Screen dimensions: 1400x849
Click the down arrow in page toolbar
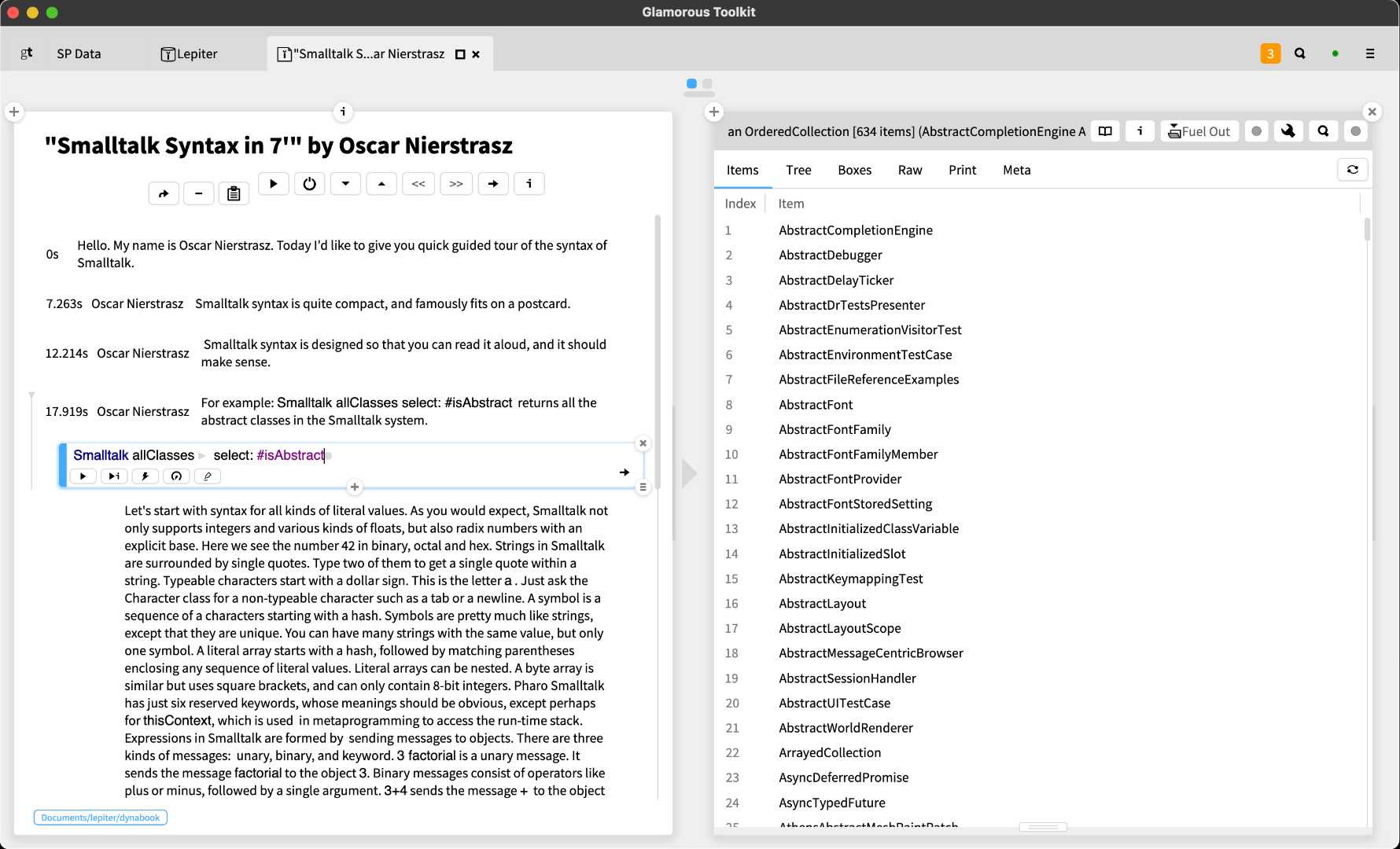[x=345, y=184]
